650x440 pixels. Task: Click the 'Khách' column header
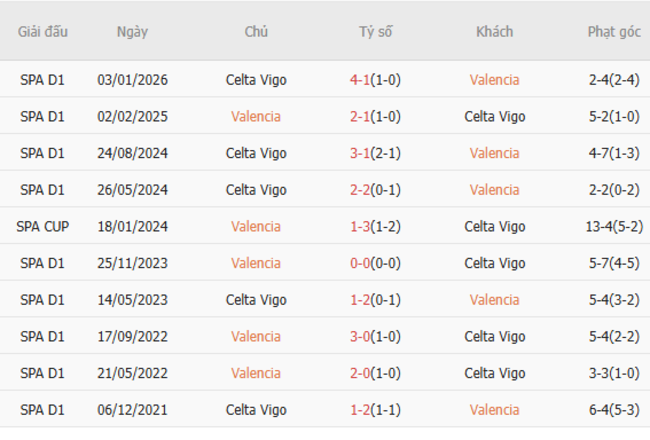494,32
